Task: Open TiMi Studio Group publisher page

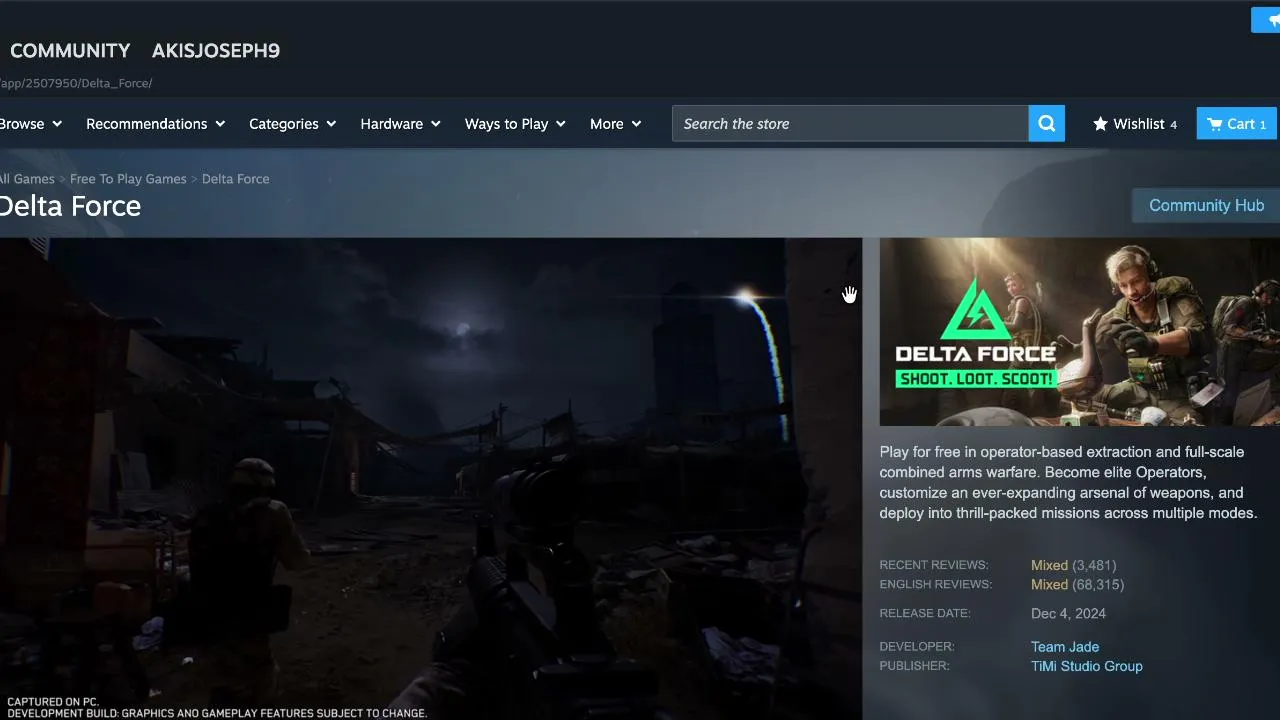Action: click(1087, 666)
